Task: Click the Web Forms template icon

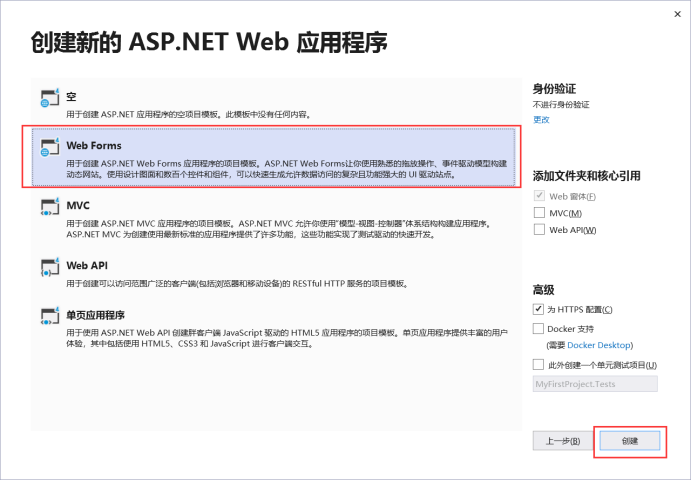Action: pos(49,147)
